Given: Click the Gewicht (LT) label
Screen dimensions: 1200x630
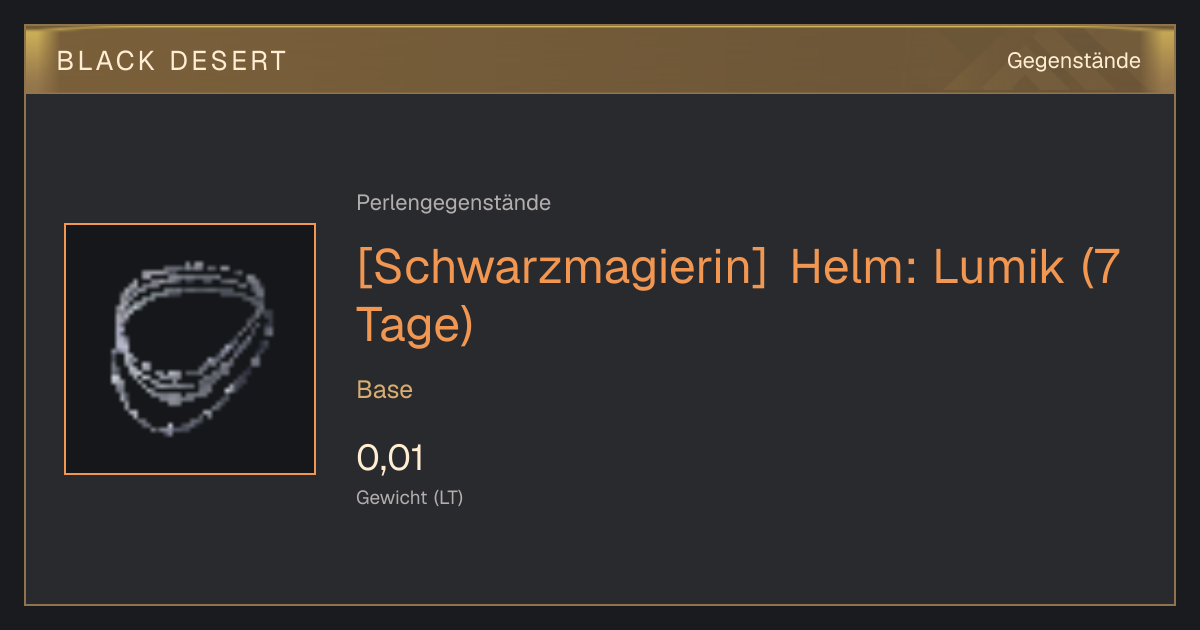Looking at the screenshot, I should [410, 497].
